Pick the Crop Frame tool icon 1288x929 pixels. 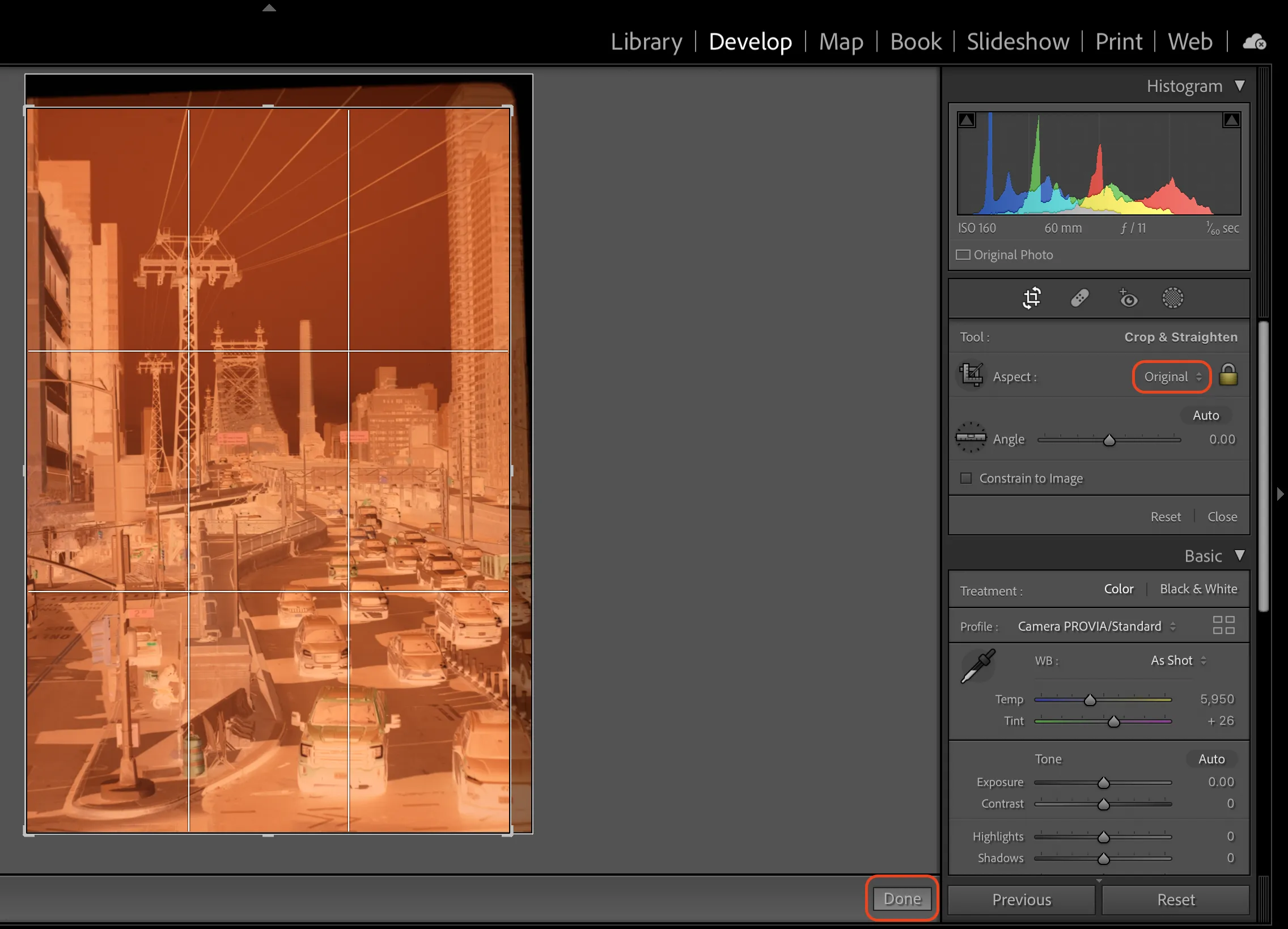pos(972,375)
